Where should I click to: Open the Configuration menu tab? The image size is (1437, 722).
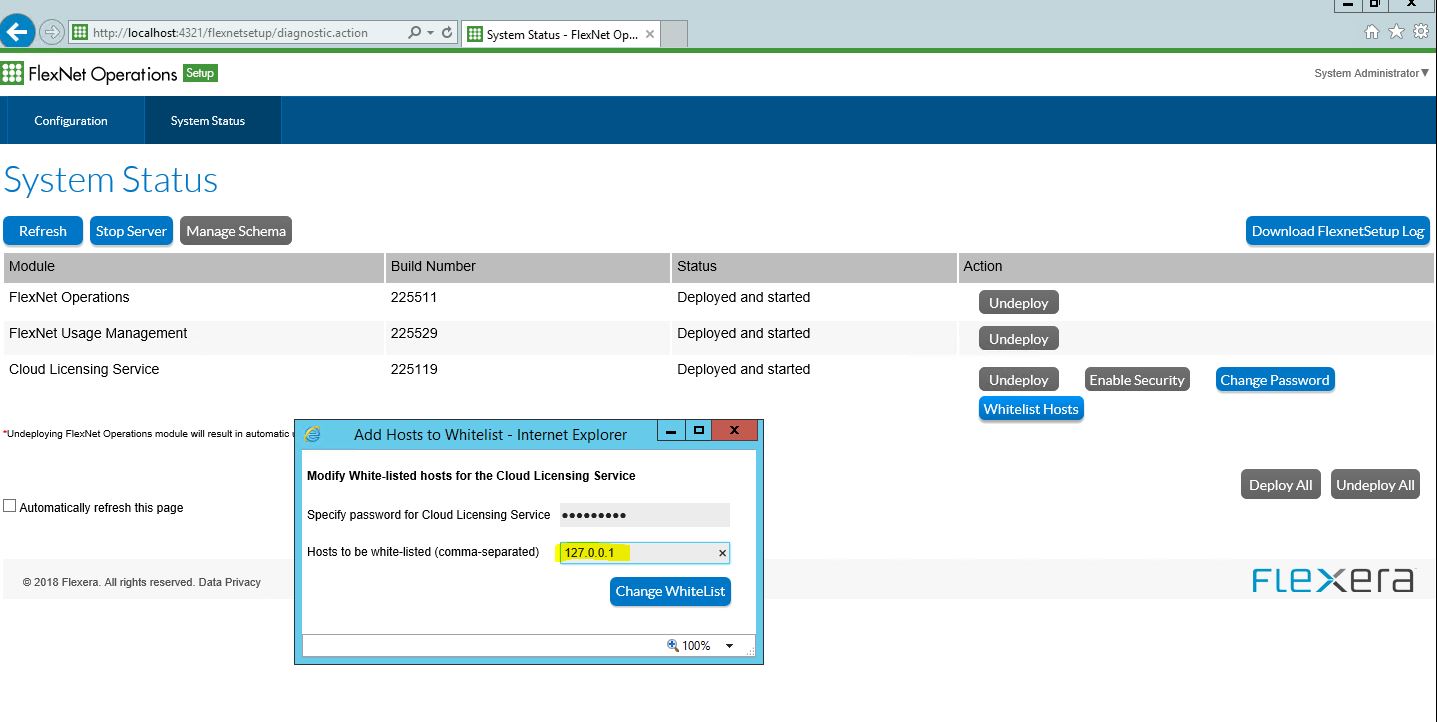pos(71,120)
